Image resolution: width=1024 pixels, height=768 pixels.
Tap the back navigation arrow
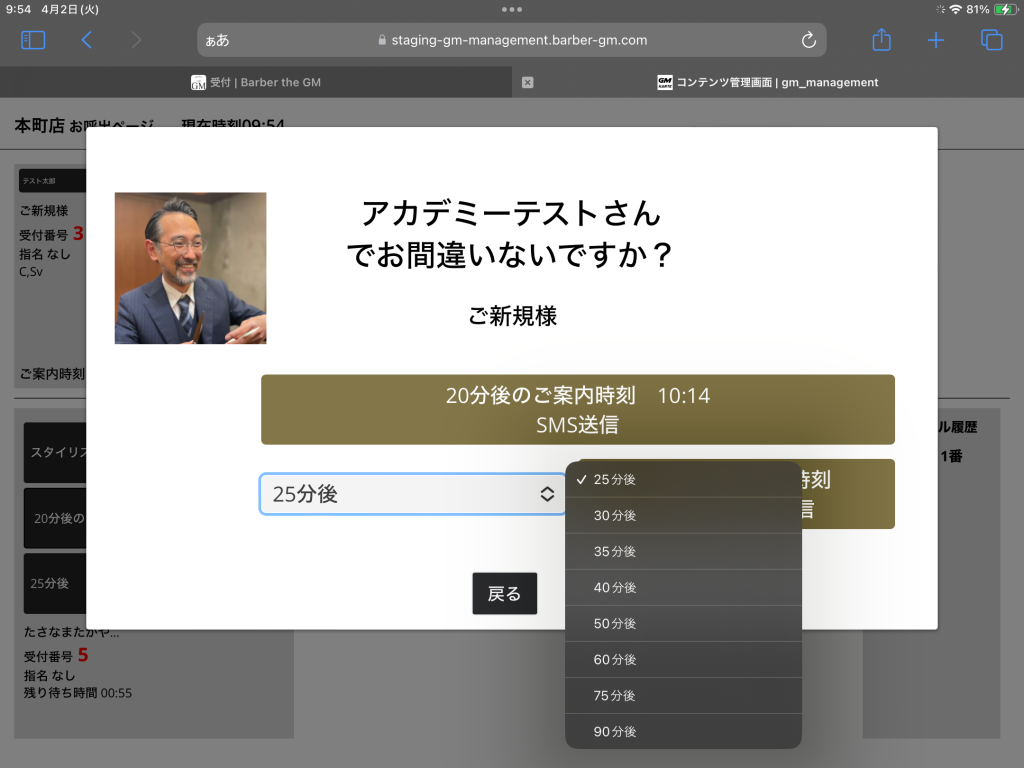tap(87, 40)
